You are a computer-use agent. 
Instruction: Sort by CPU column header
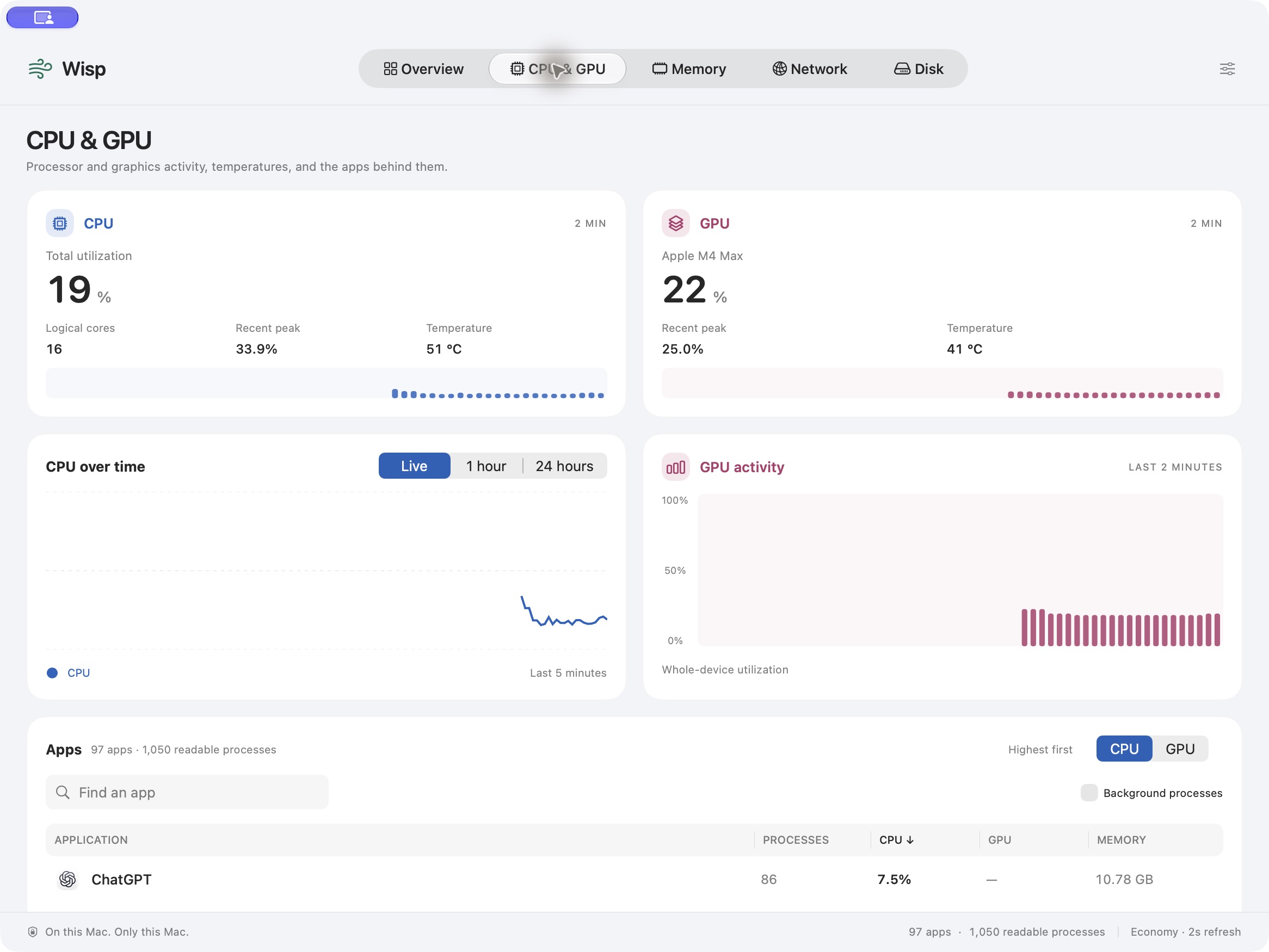coord(896,839)
